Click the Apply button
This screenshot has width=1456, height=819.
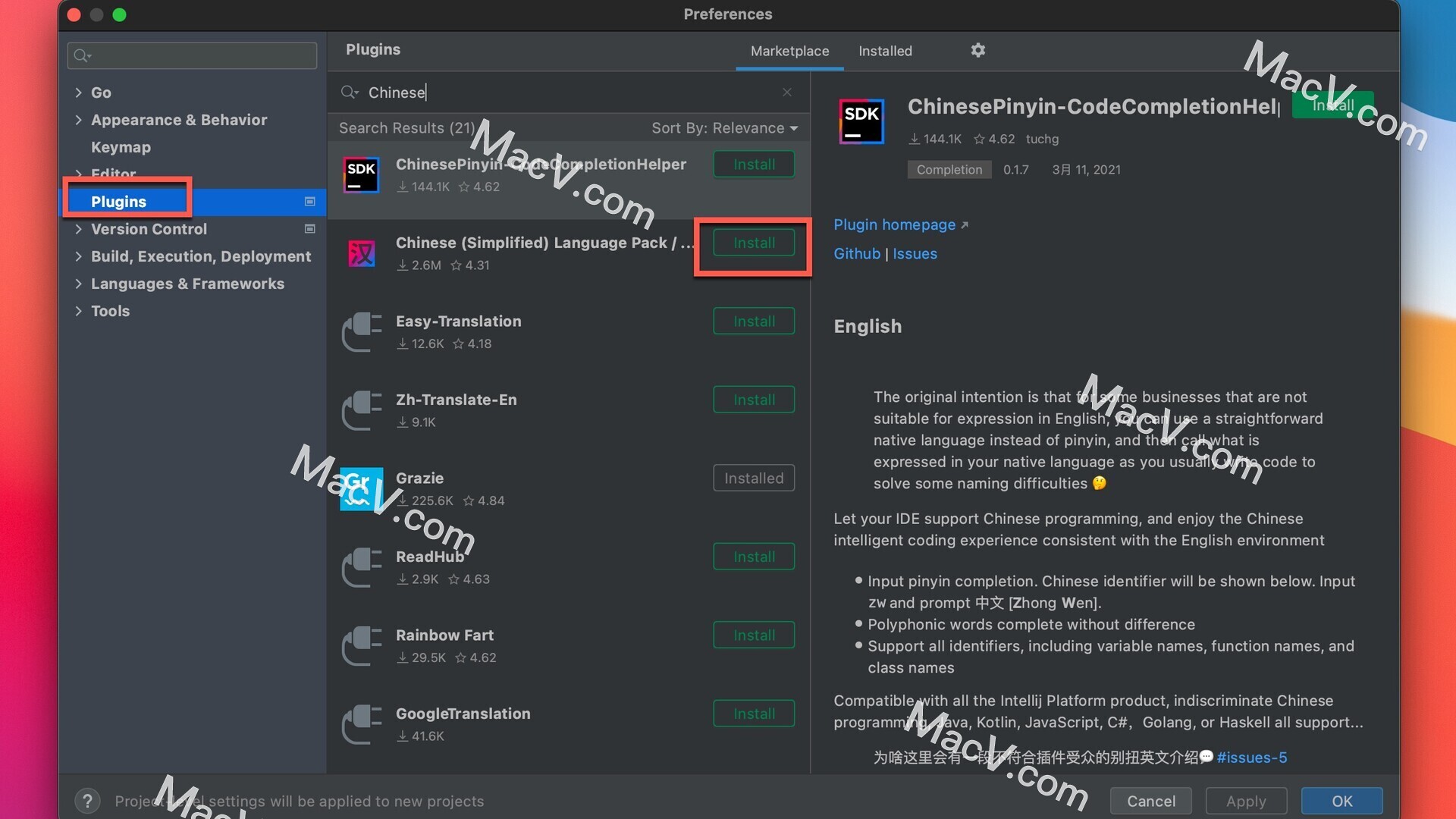click(x=1246, y=801)
